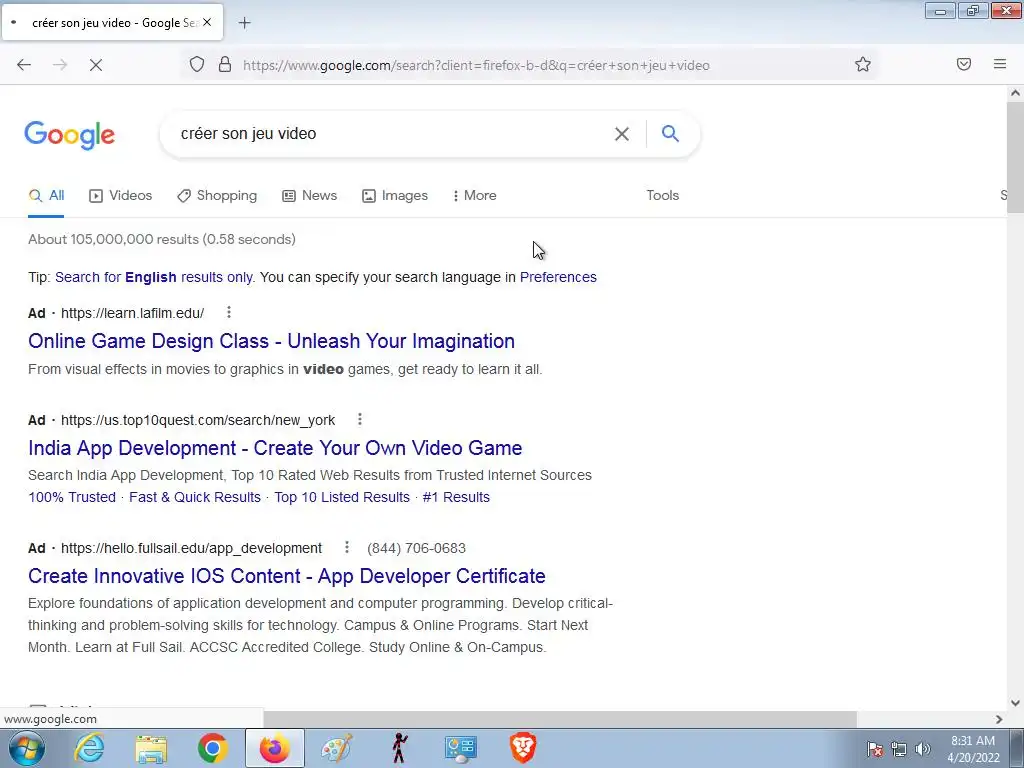Click the 'Top 10 Listed Results' sitelink
1024x768 pixels.
pyautogui.click(x=342, y=497)
